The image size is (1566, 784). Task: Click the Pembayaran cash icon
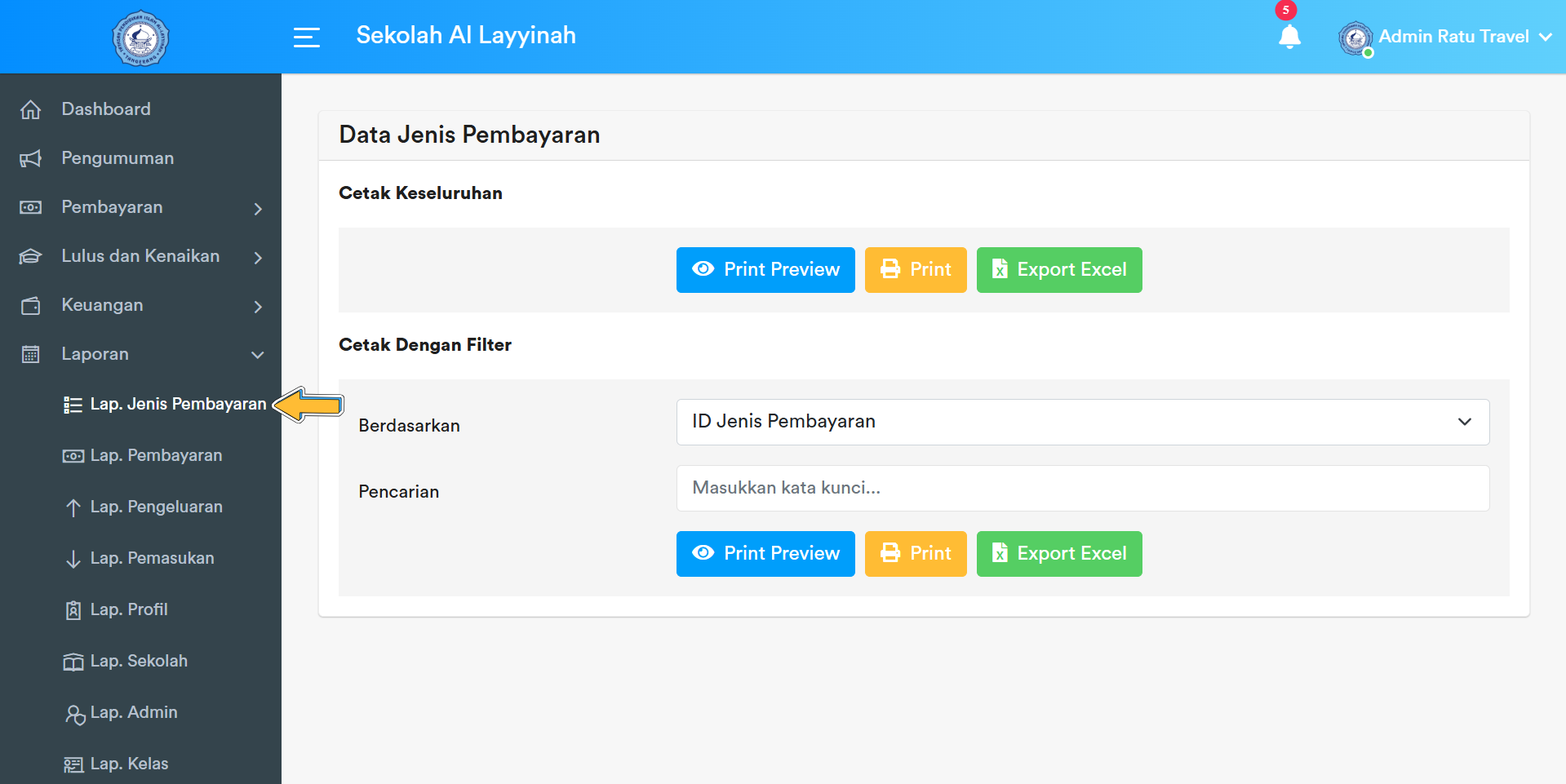[x=30, y=206]
